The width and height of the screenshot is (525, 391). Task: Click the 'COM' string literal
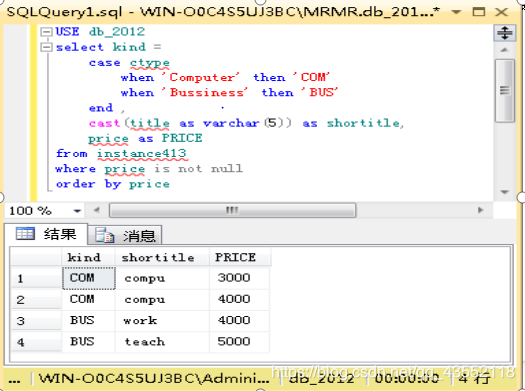pos(311,78)
